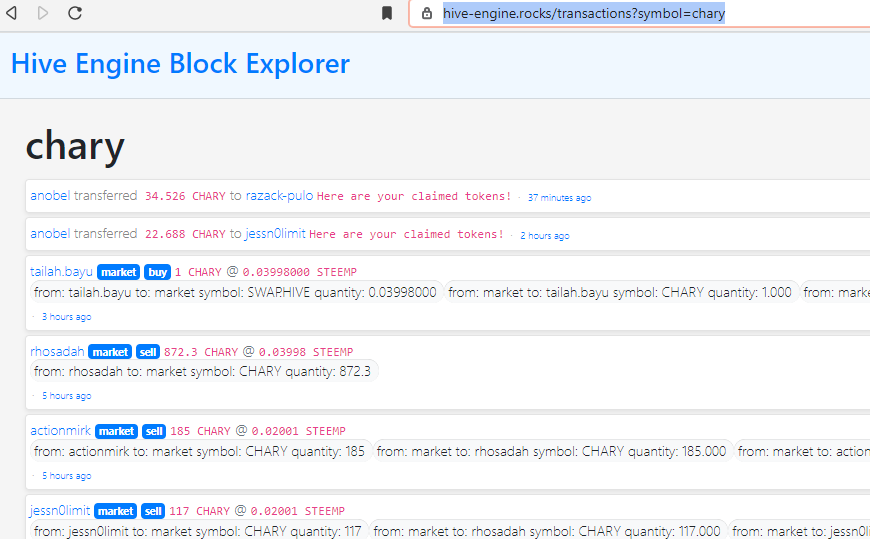This screenshot has width=870, height=539.
Task: Open anobel in the 22.688 CHARY transfer row
Action: [50, 234]
